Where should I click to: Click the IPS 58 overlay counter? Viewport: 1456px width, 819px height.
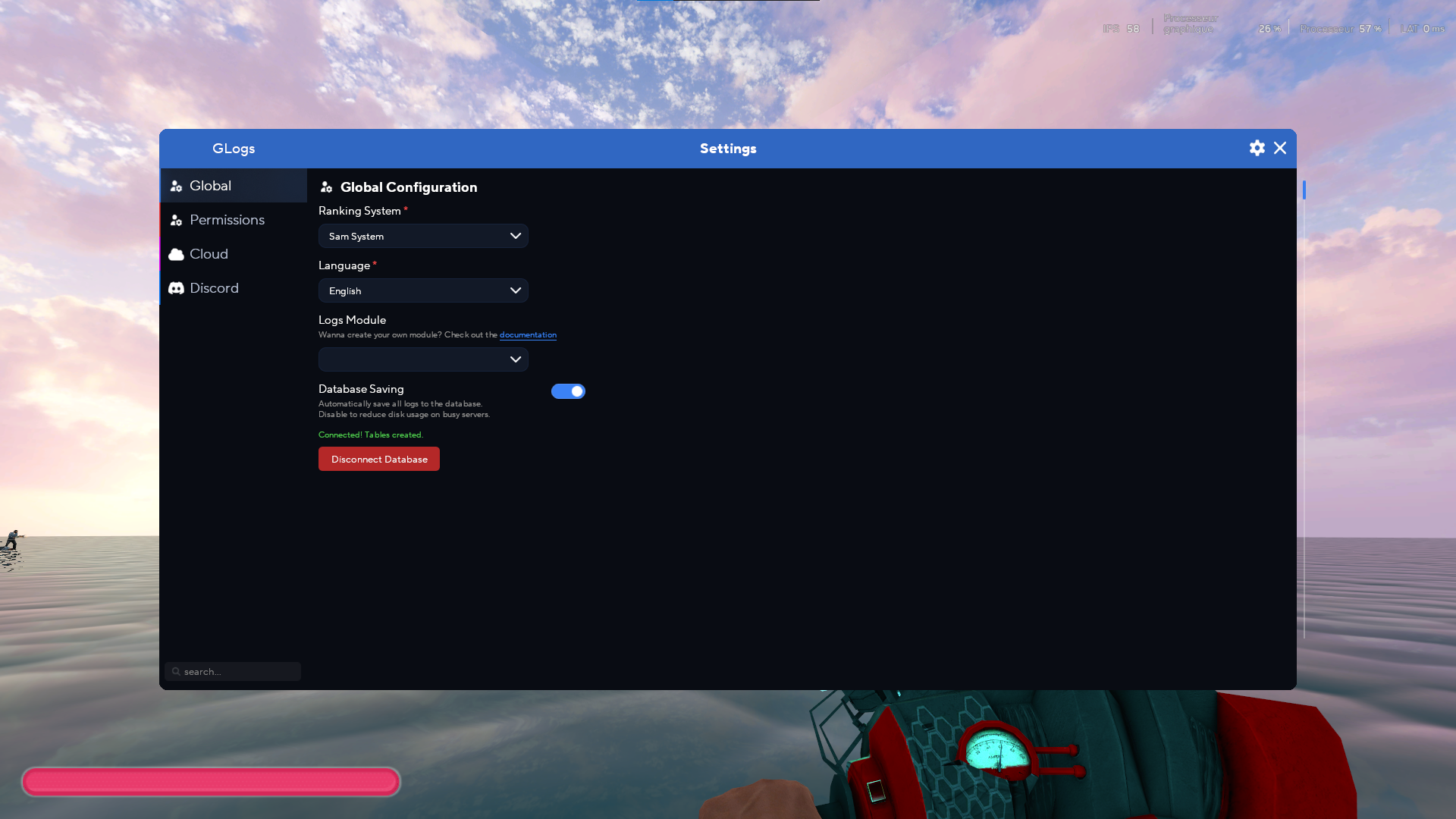click(1121, 28)
